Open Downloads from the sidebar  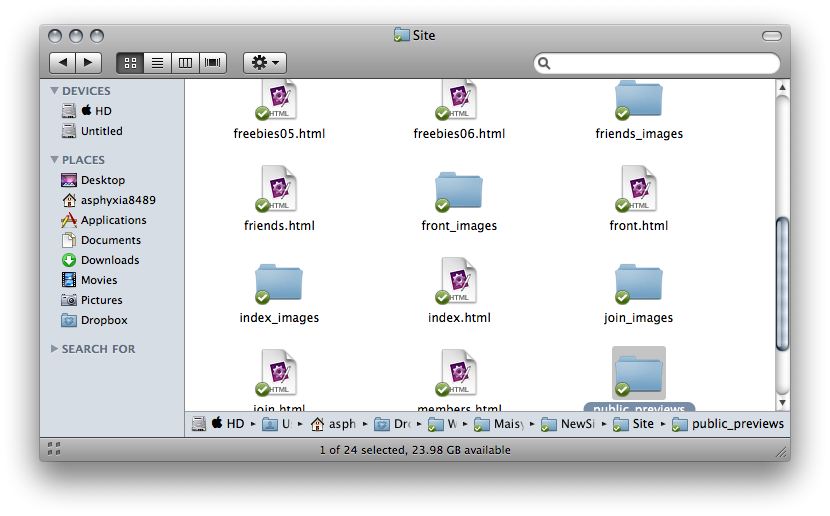(100, 260)
